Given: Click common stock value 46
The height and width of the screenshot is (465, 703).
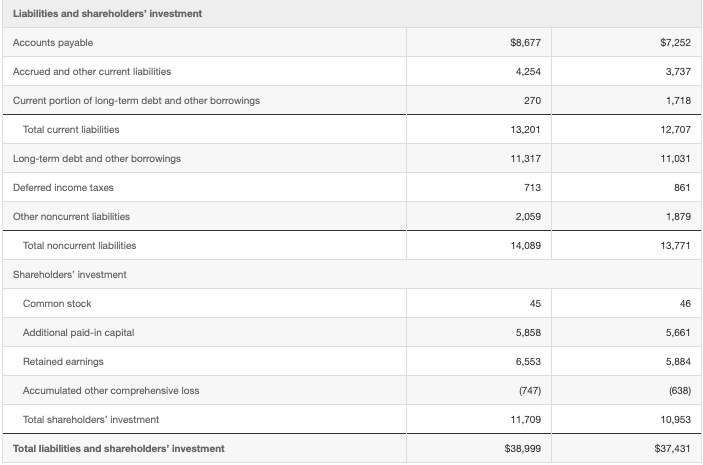Looking at the screenshot, I should pos(685,304).
